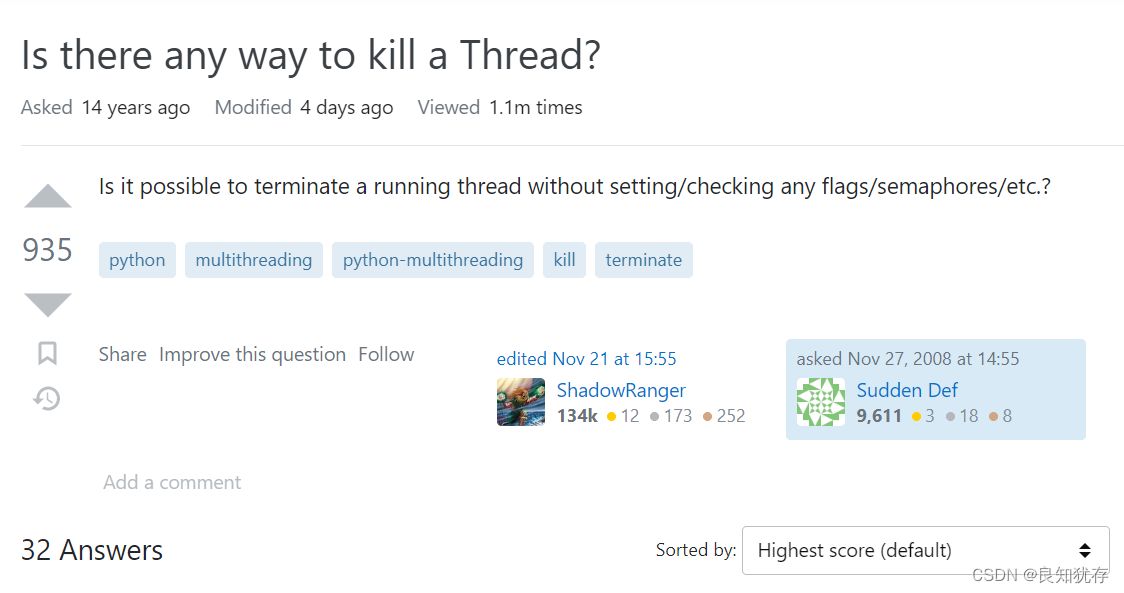Follow this question
Screen dimensions: 1124x593
[386, 354]
